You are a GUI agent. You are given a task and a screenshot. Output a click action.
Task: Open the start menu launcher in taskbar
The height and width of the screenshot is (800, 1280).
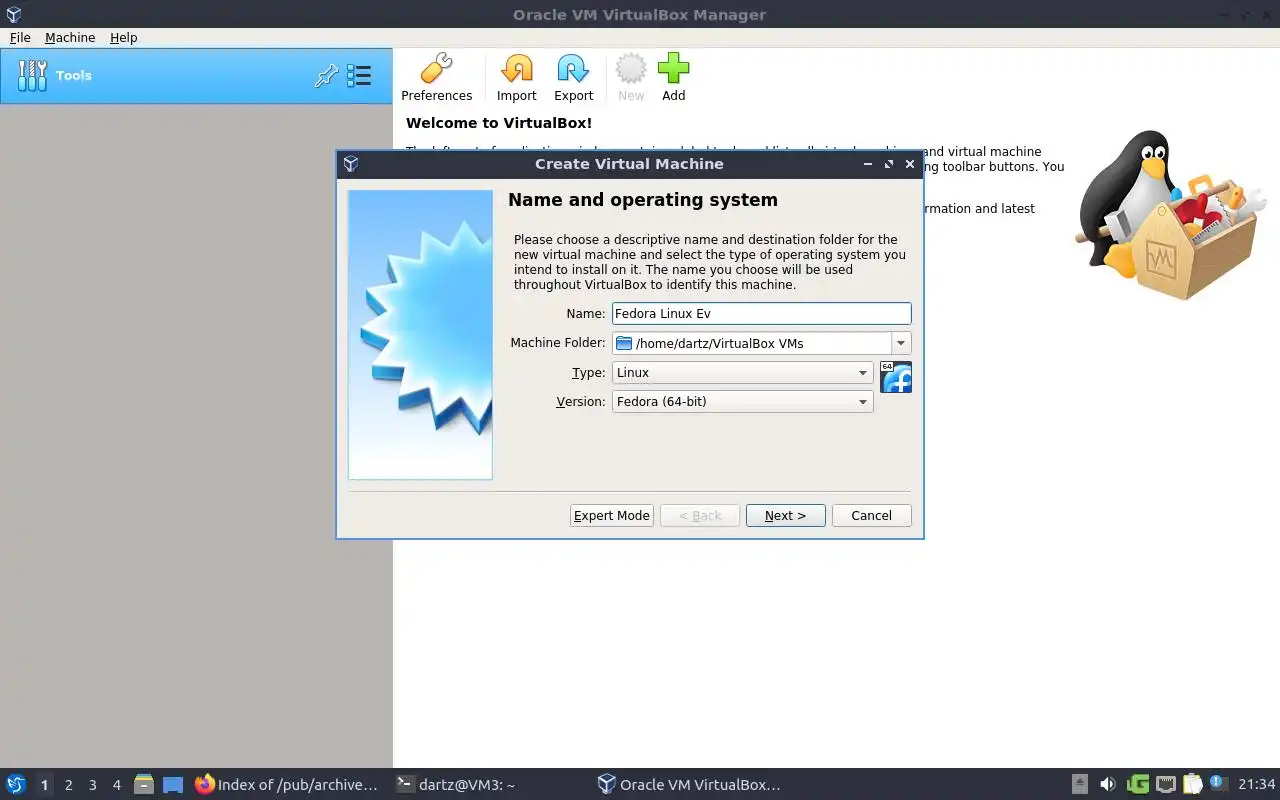coord(16,785)
